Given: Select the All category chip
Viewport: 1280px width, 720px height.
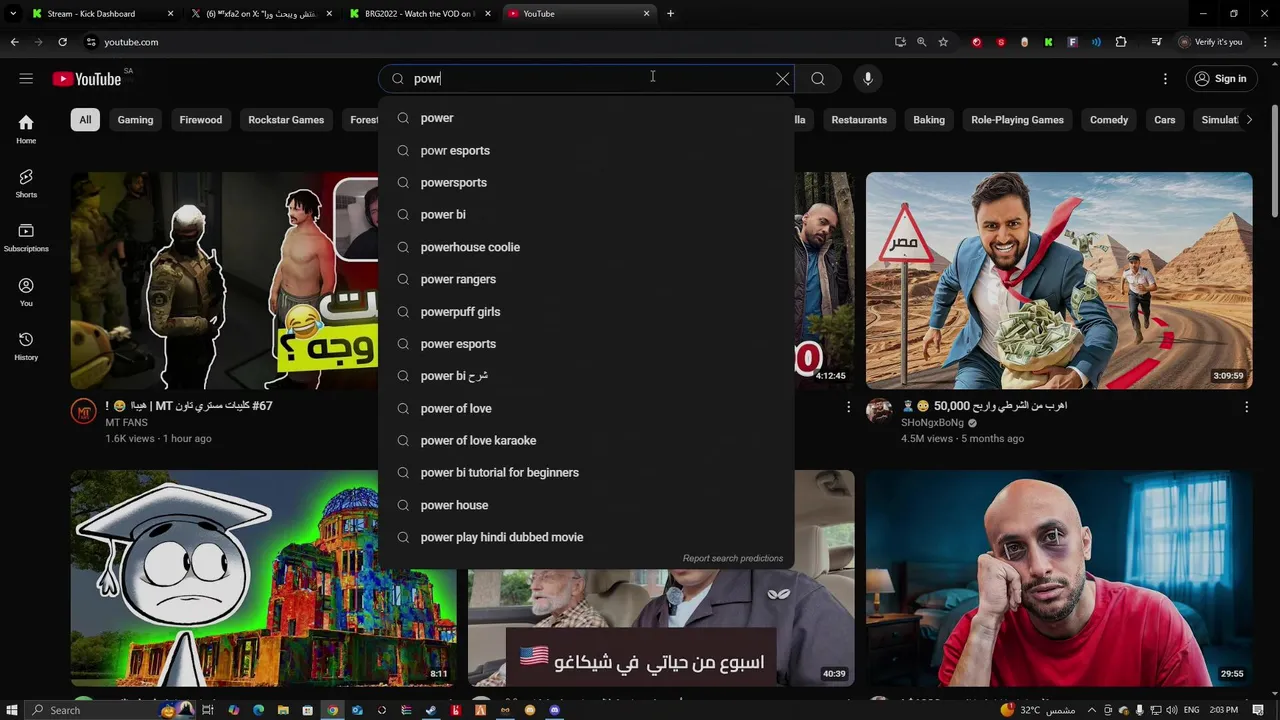Looking at the screenshot, I should click(85, 120).
